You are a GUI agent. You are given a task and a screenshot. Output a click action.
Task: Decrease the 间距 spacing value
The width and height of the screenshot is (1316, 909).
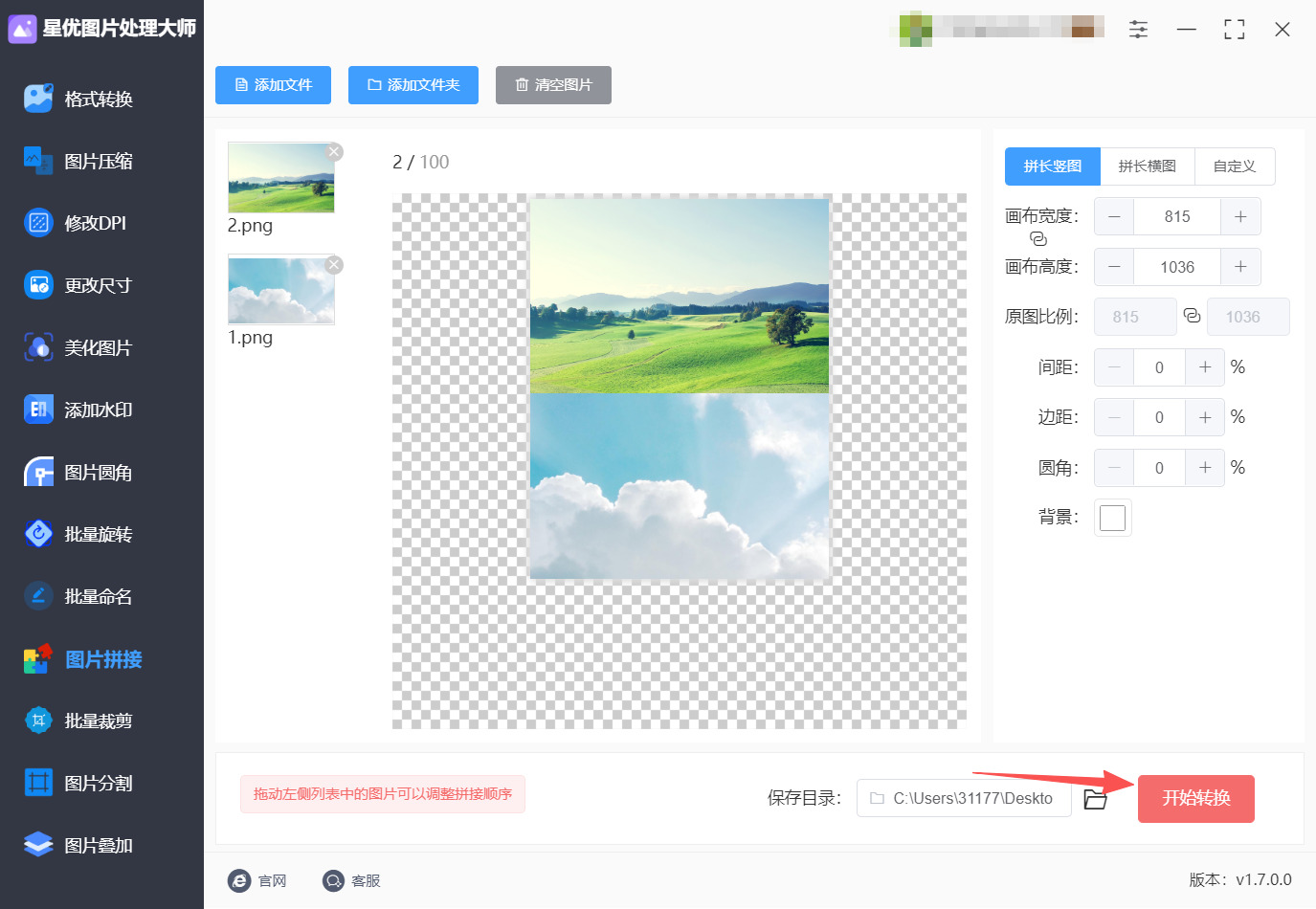(1114, 367)
